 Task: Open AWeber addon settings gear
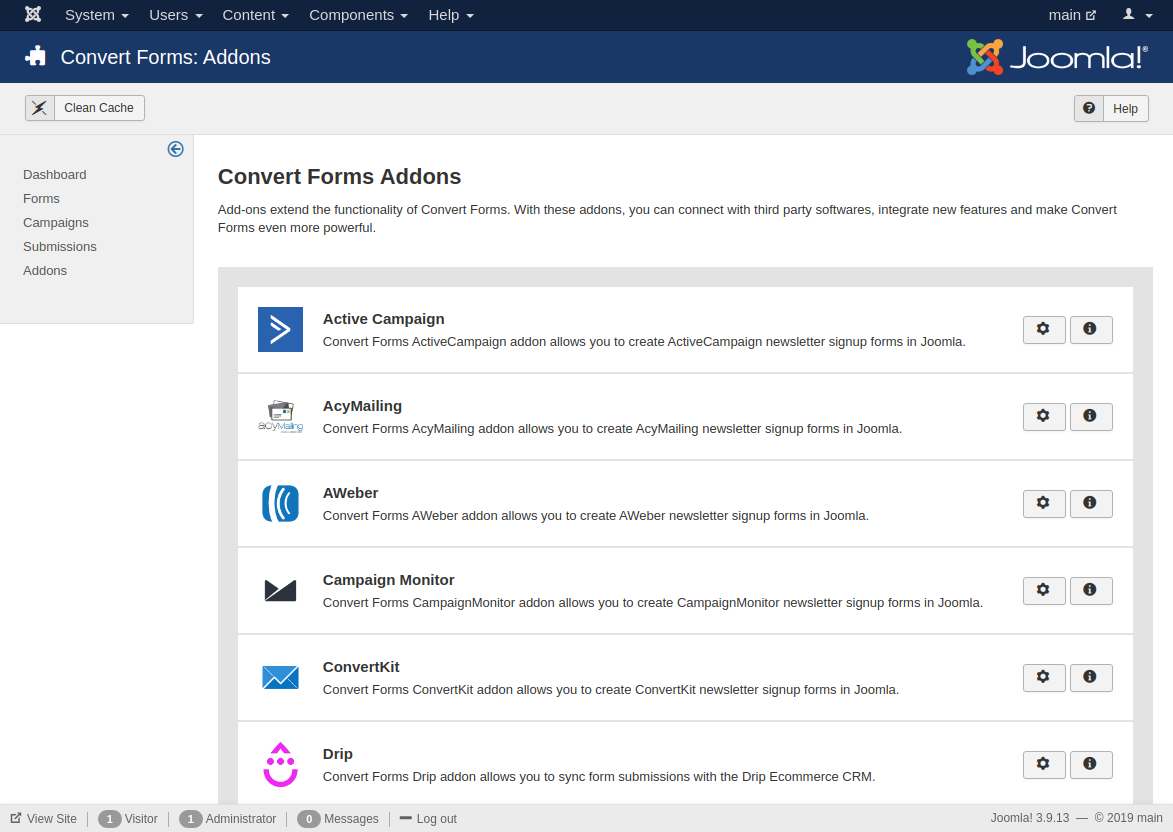click(x=1044, y=504)
